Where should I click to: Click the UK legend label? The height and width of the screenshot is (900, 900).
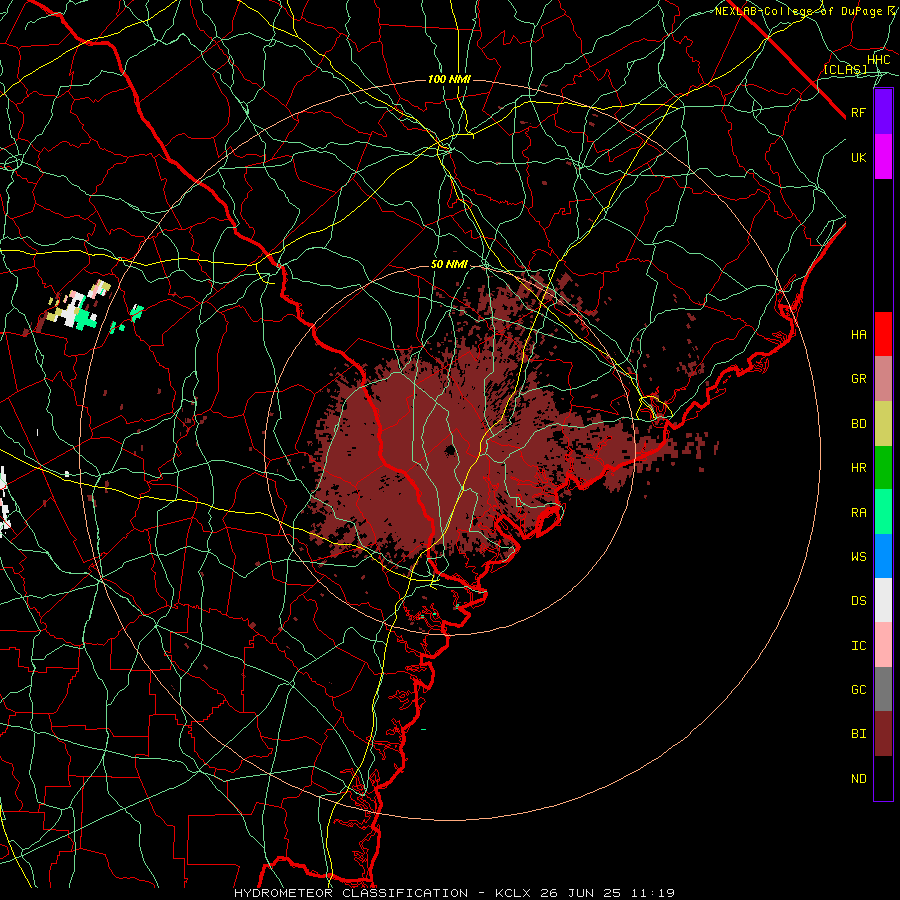pyautogui.click(x=859, y=157)
